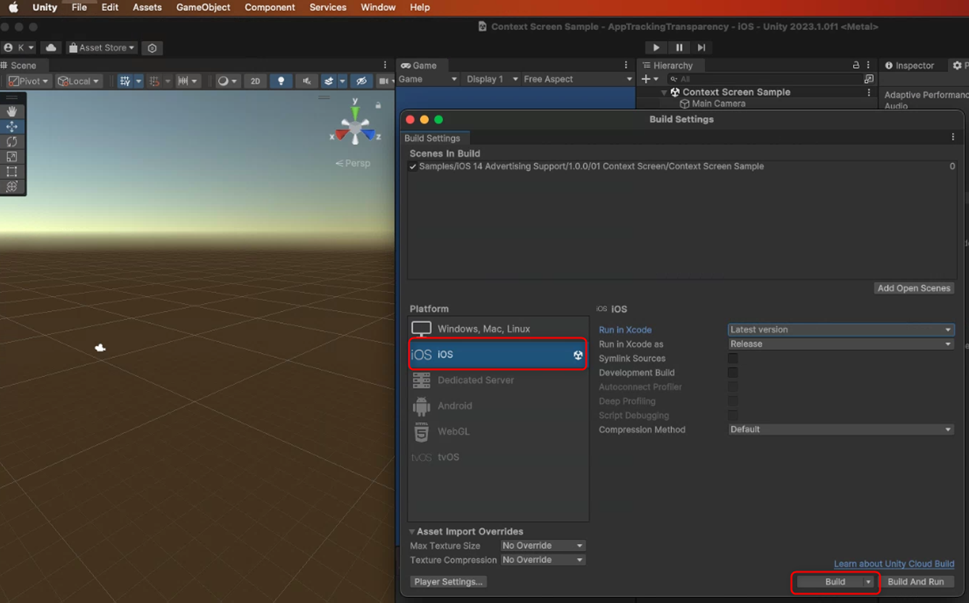This screenshot has width=969, height=603.
Task: Toggle Pivot handle position
Action: (x=28, y=81)
